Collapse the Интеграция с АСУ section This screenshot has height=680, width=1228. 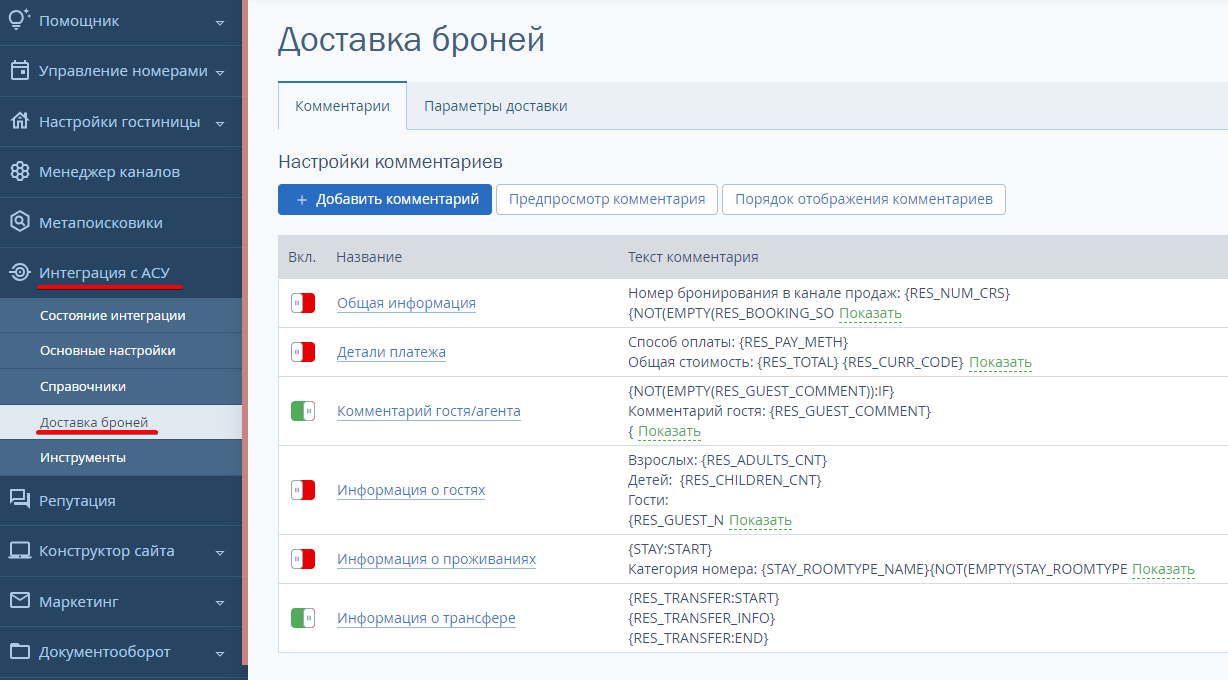point(121,272)
